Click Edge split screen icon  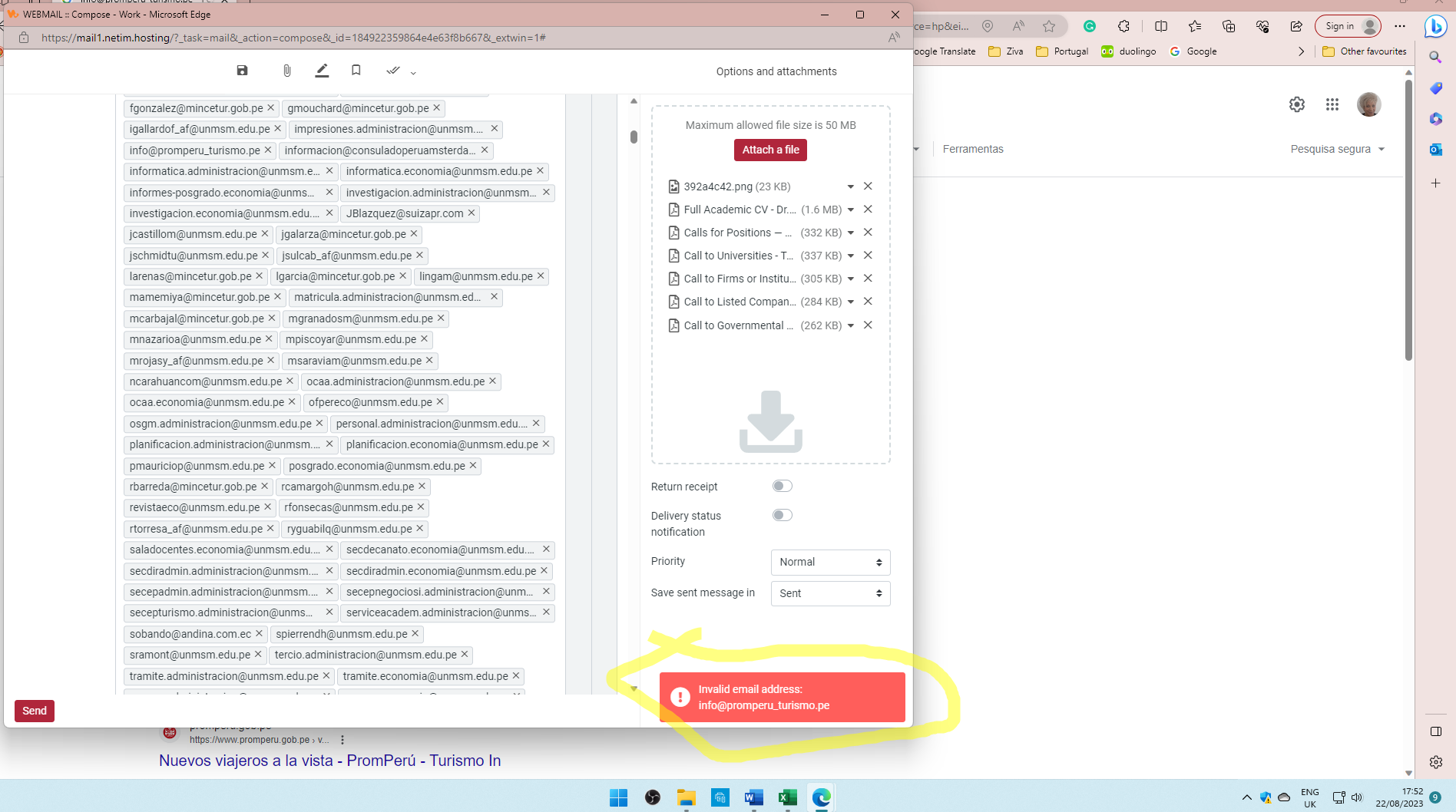click(x=1161, y=26)
